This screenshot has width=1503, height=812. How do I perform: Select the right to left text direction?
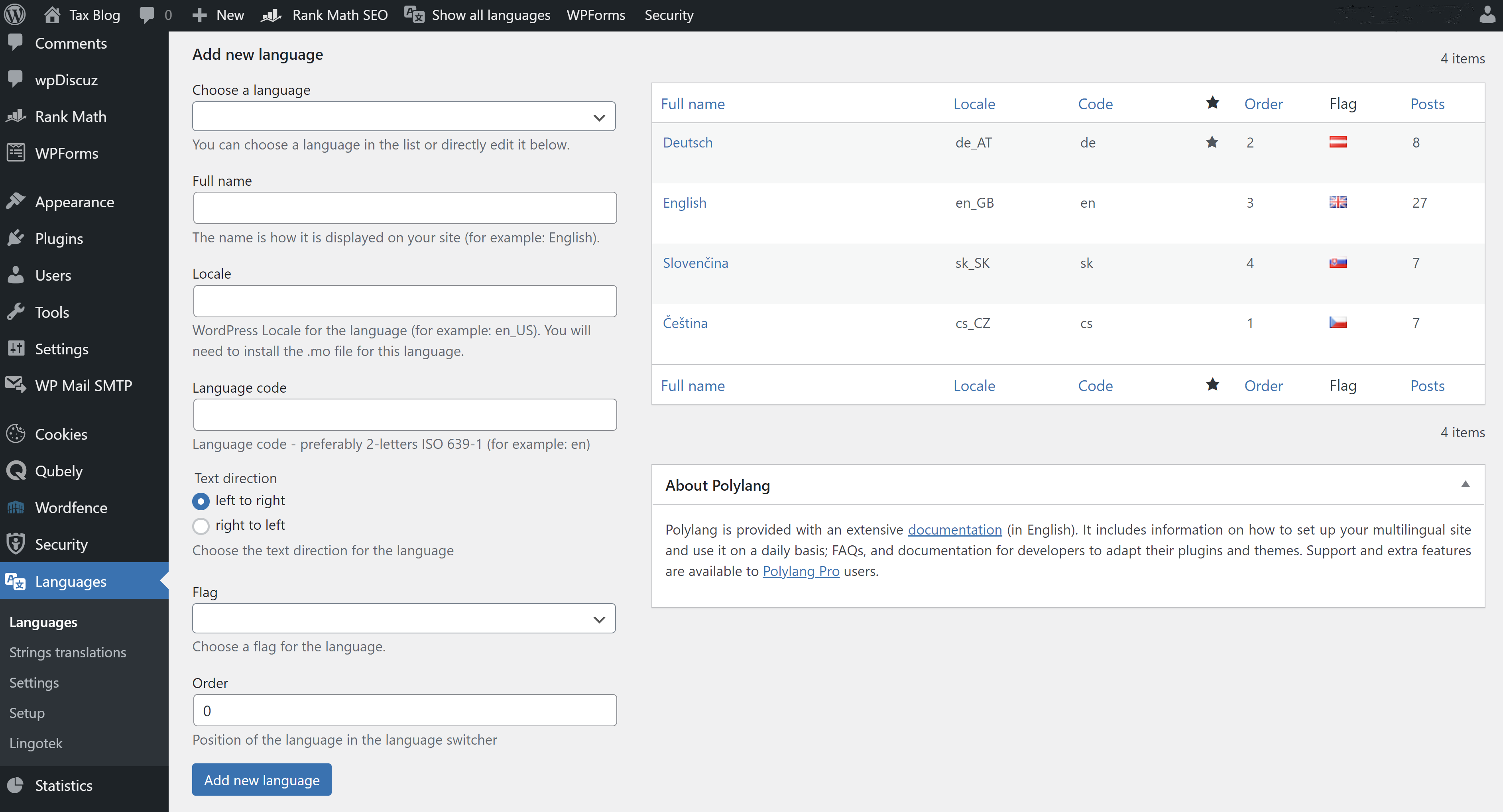pos(201,525)
